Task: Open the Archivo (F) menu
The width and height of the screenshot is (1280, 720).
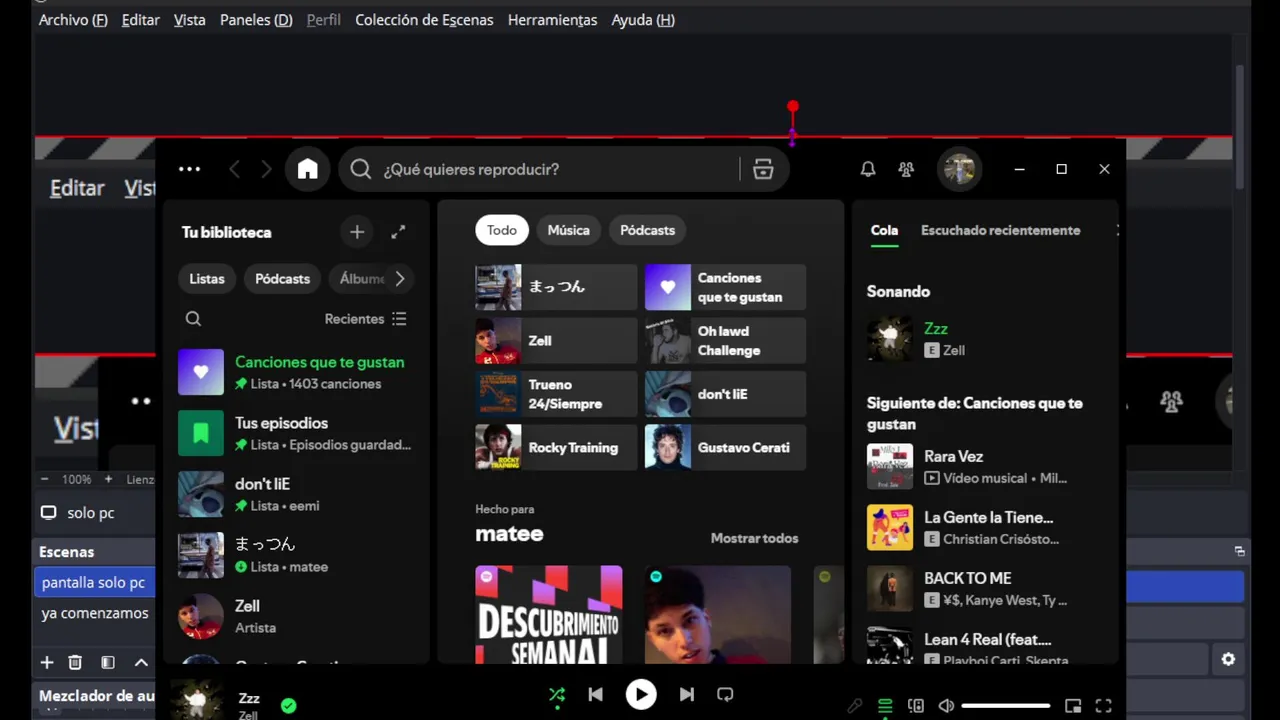Action: (x=73, y=20)
